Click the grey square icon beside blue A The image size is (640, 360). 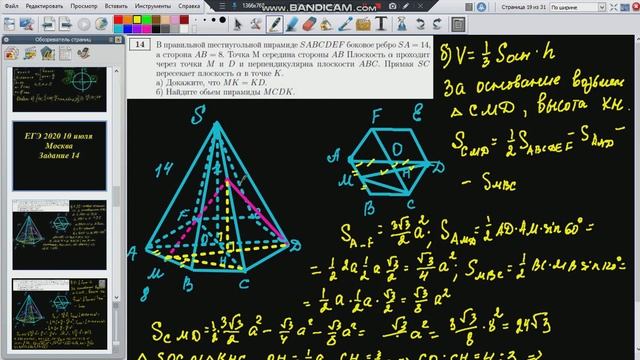[x=469, y=7]
